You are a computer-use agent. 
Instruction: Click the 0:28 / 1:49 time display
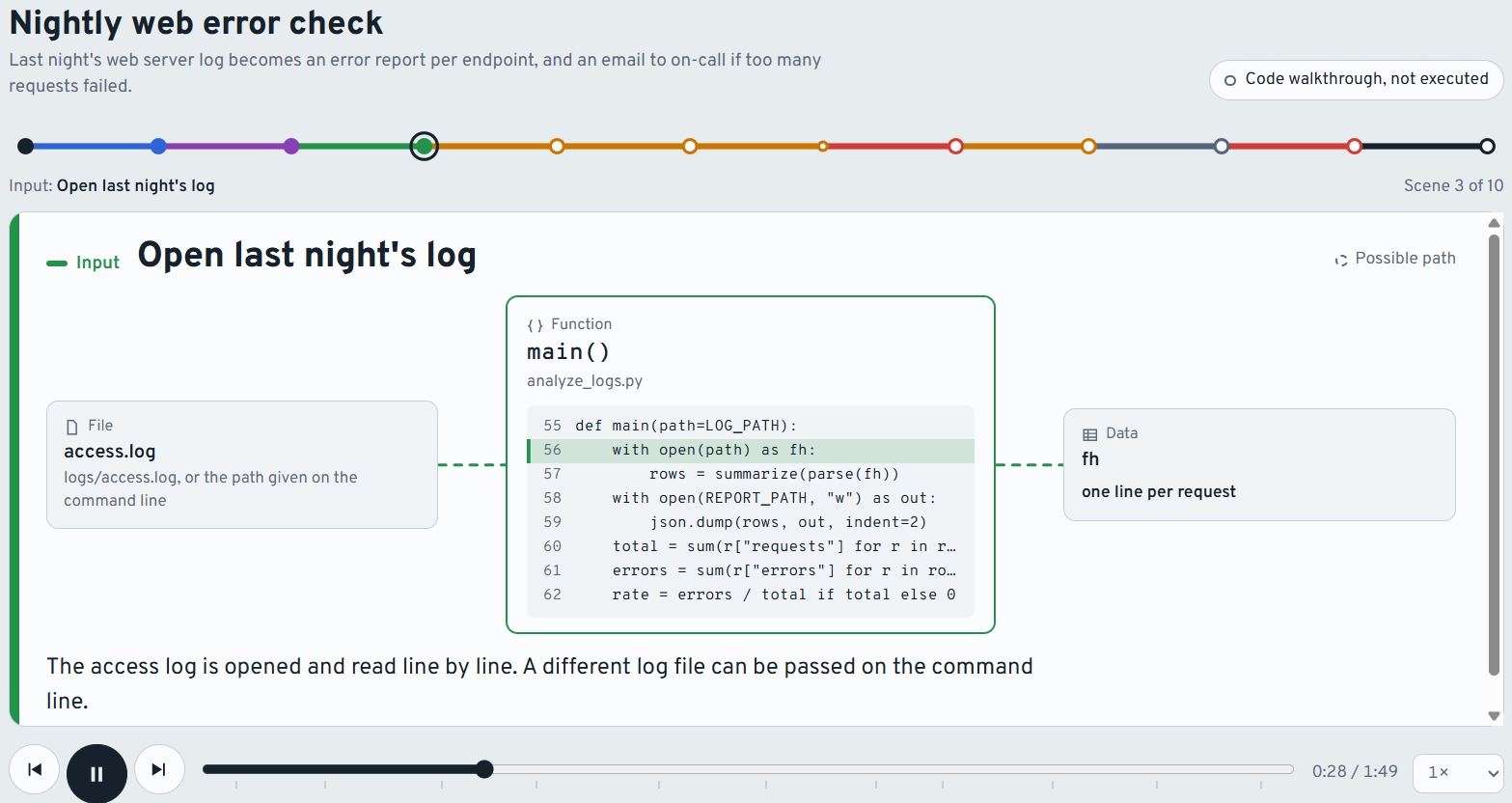point(1355,771)
